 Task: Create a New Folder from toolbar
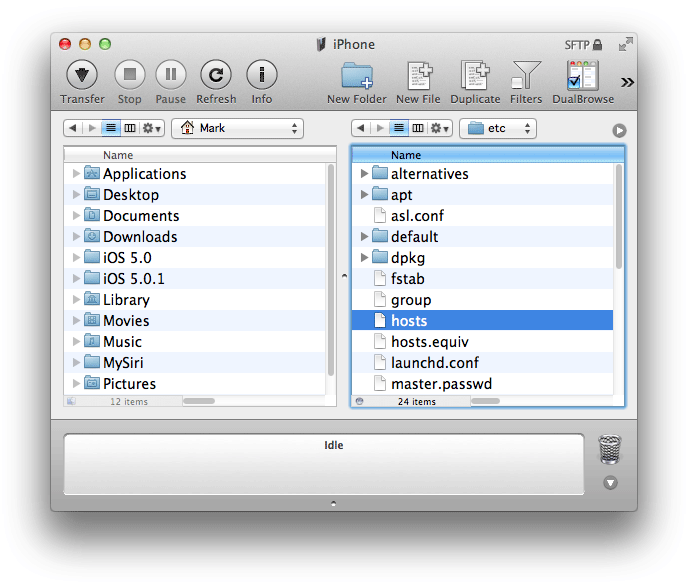356,76
